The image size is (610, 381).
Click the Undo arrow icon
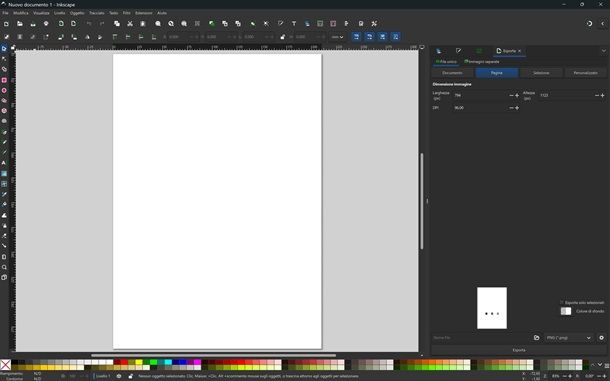tap(89, 24)
